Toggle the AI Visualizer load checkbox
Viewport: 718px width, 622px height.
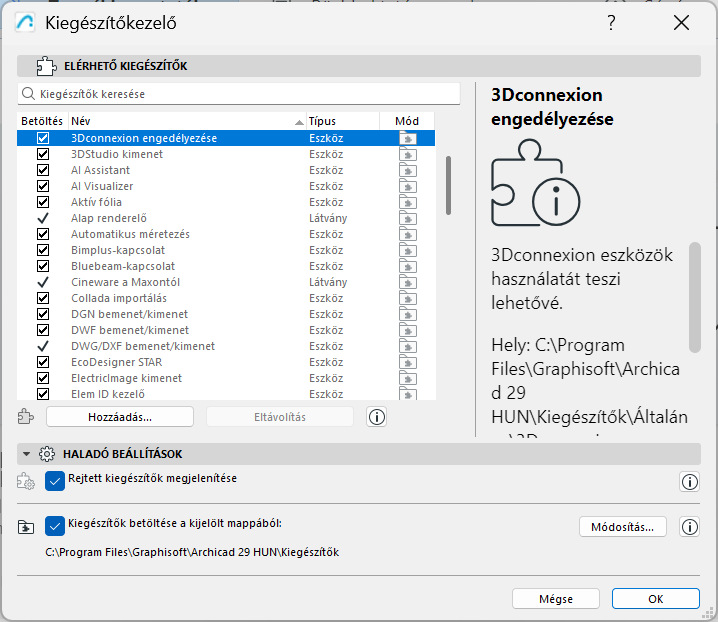click(43, 186)
